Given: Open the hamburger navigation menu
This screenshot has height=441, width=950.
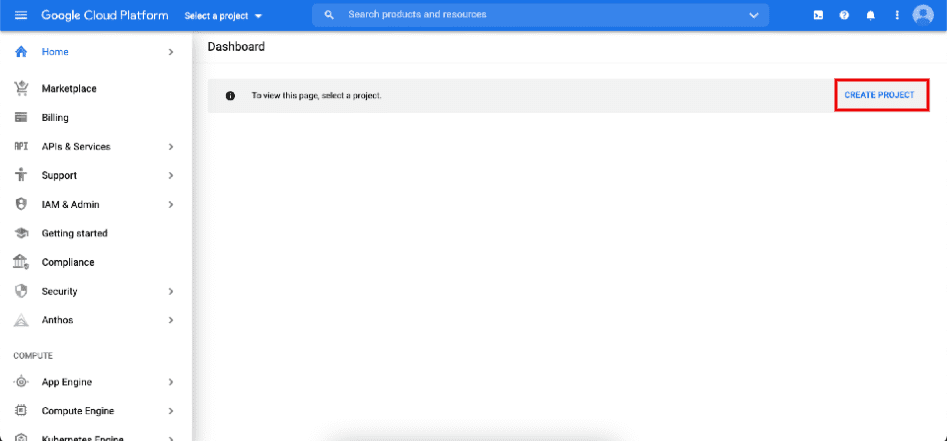Looking at the screenshot, I should pyautogui.click(x=21, y=15).
